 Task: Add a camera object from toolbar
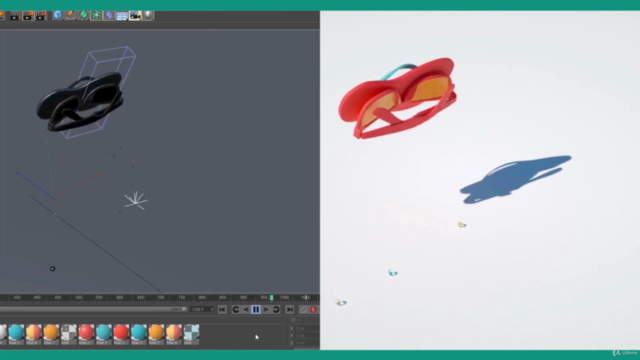(x=135, y=16)
